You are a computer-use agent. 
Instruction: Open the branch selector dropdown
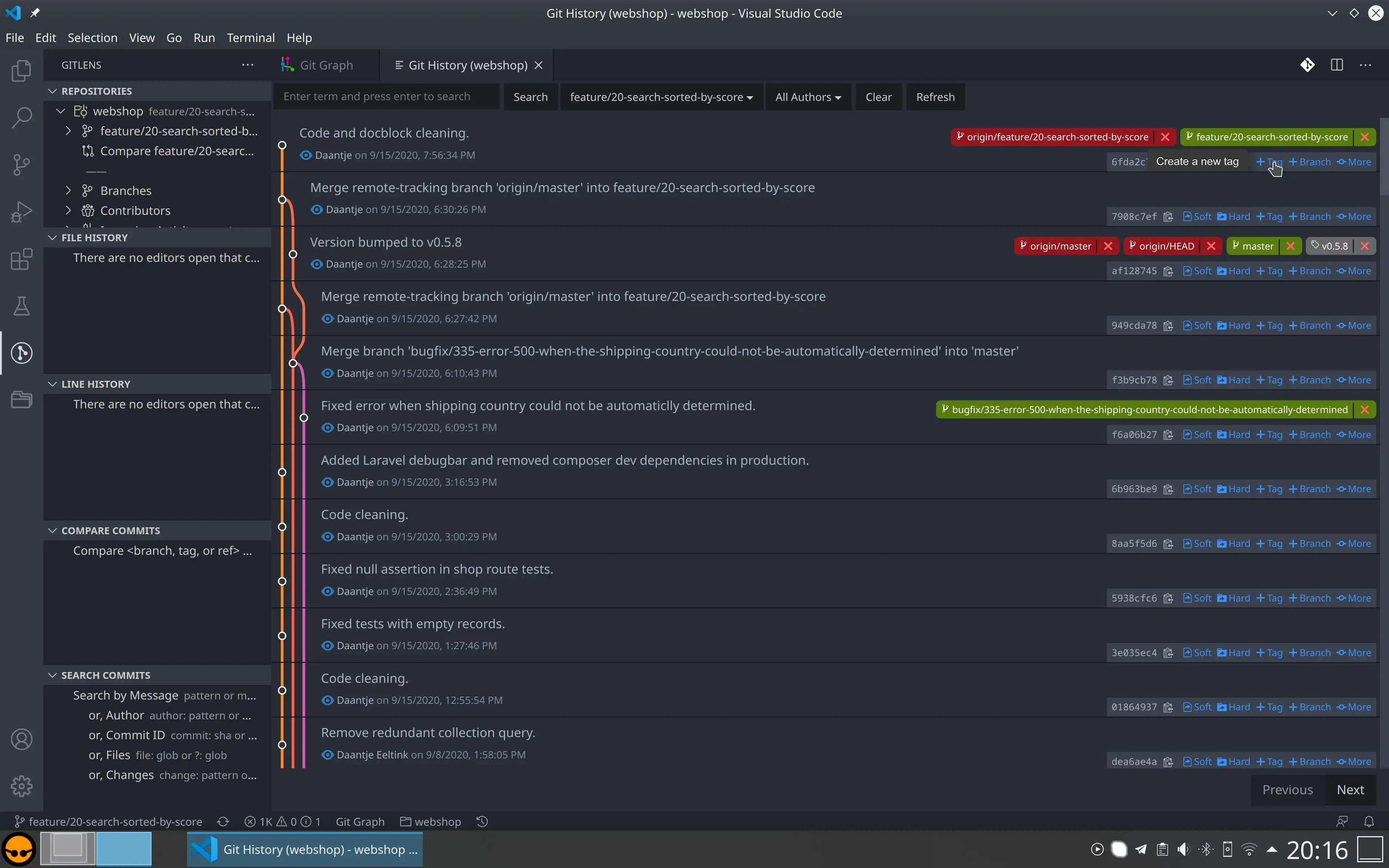pos(661,97)
